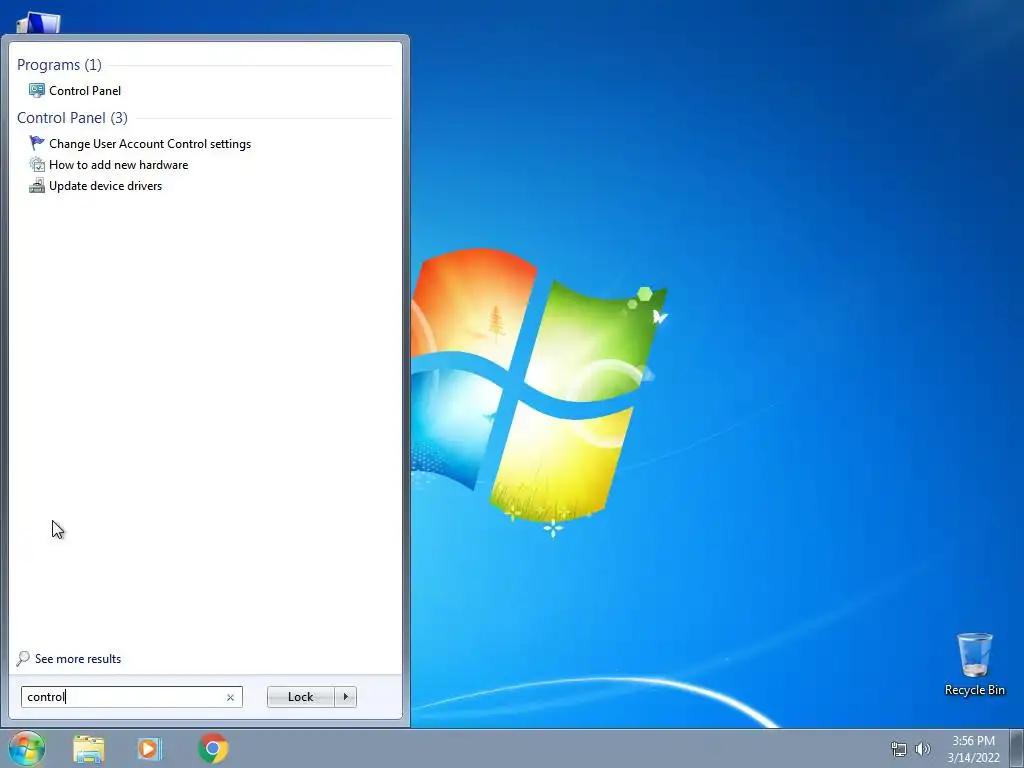Click the Lock button
The width and height of the screenshot is (1024, 768).
[x=300, y=697]
